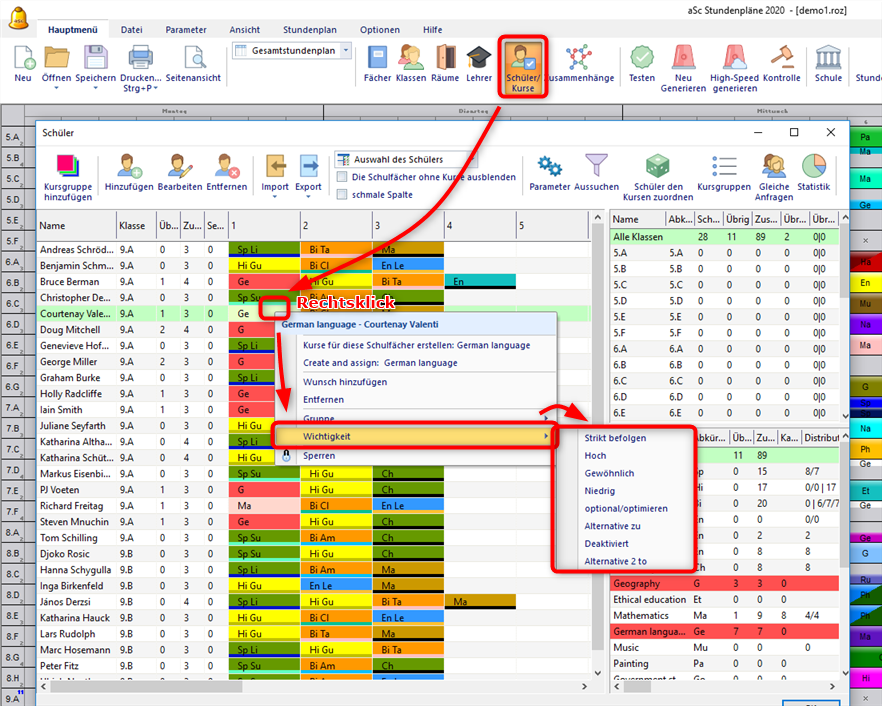Toggle Die Schulfächer ohne Kurse ausblenden checkbox

[x=341, y=177]
